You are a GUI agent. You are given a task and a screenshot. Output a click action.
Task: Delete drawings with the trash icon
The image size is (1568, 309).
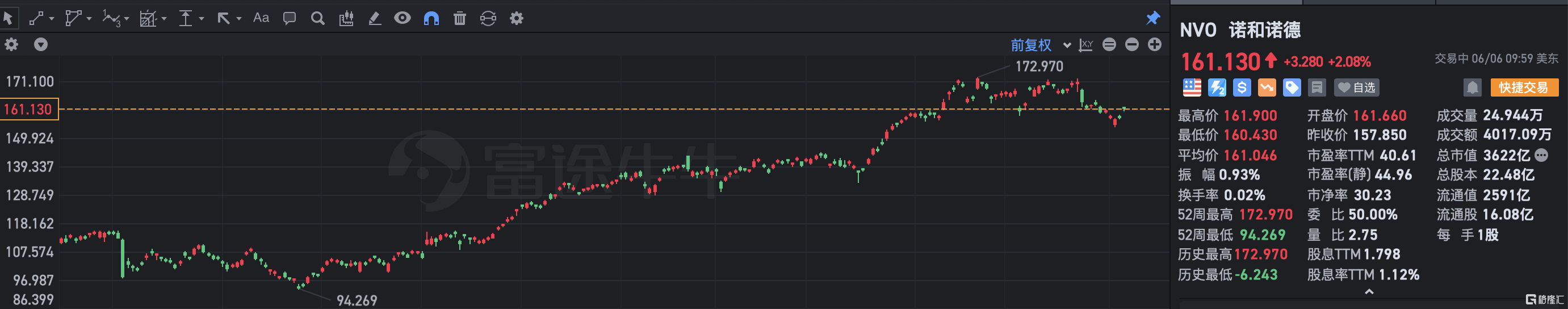pos(460,18)
